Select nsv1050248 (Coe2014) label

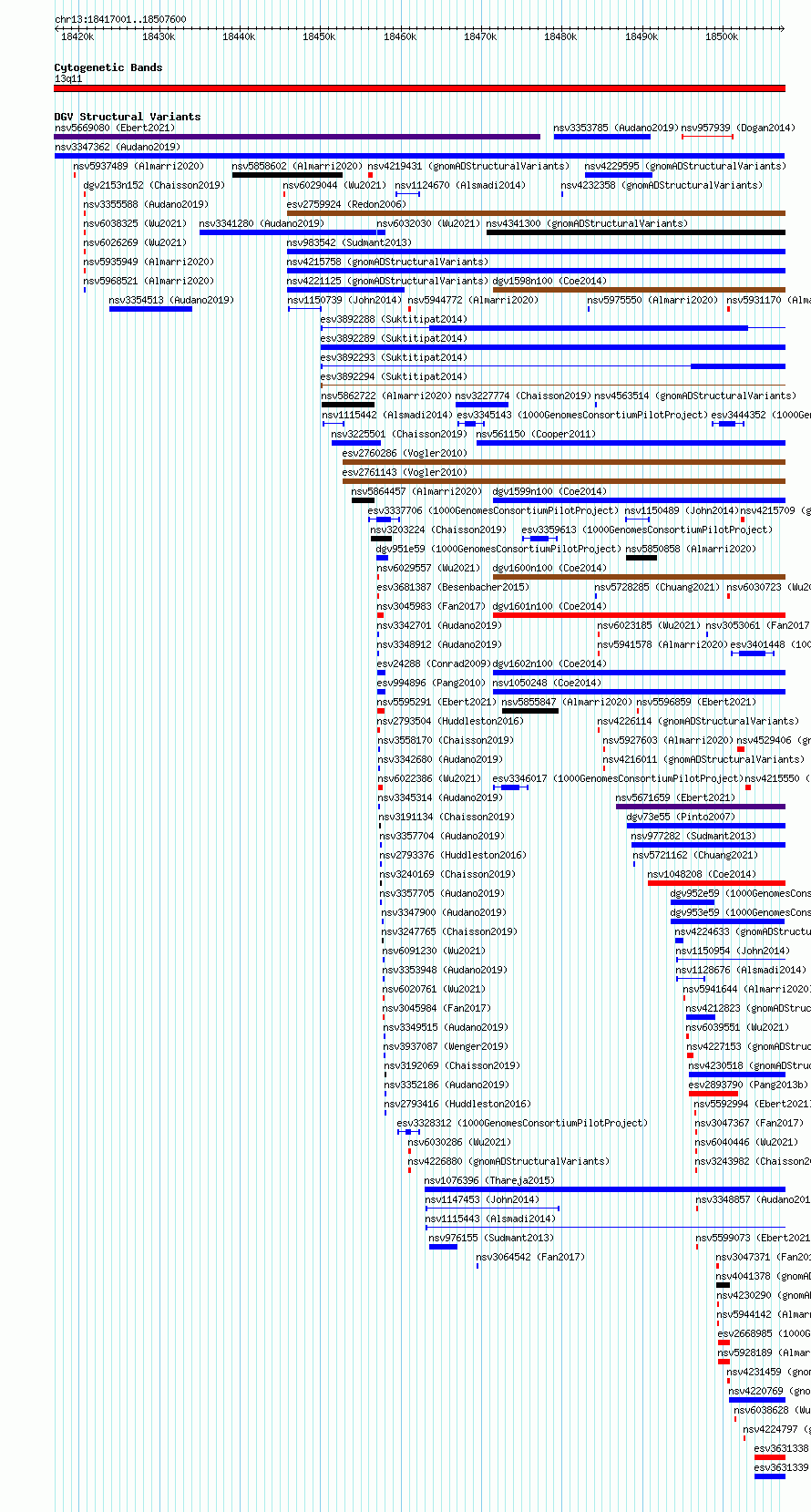click(547, 683)
